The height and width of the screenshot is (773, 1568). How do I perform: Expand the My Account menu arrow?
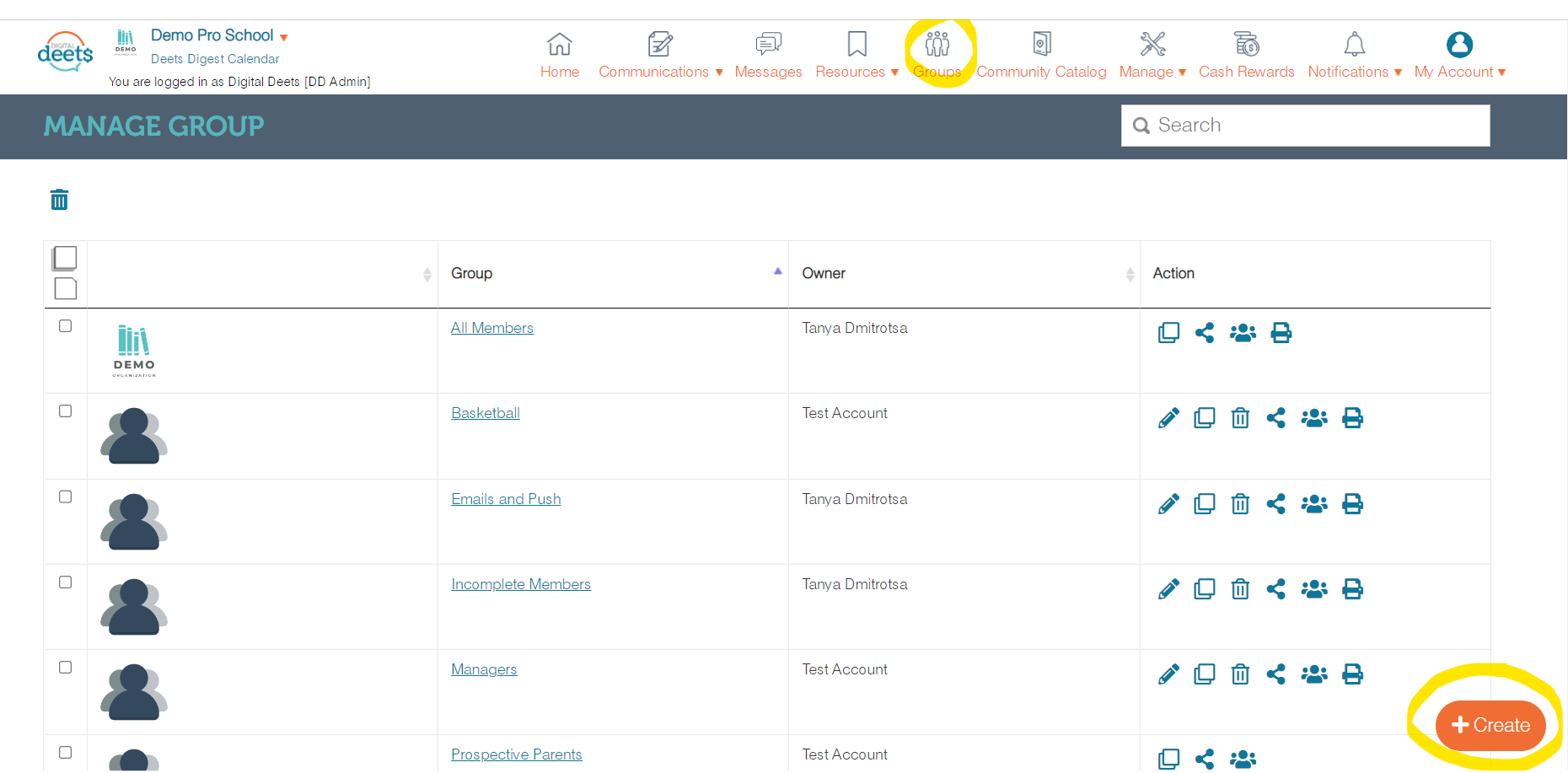[1501, 72]
